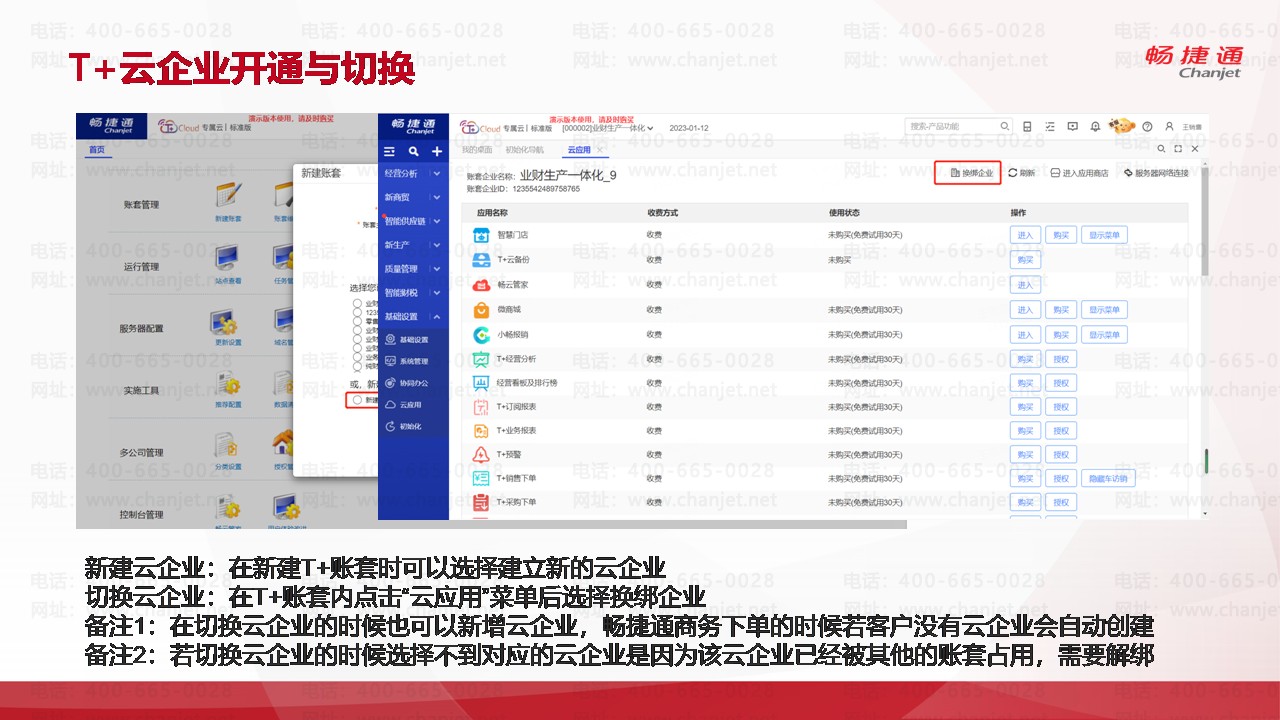Click the T+订阅报表 app icon
Image resolution: width=1280 pixels, height=720 pixels.
tap(480, 406)
